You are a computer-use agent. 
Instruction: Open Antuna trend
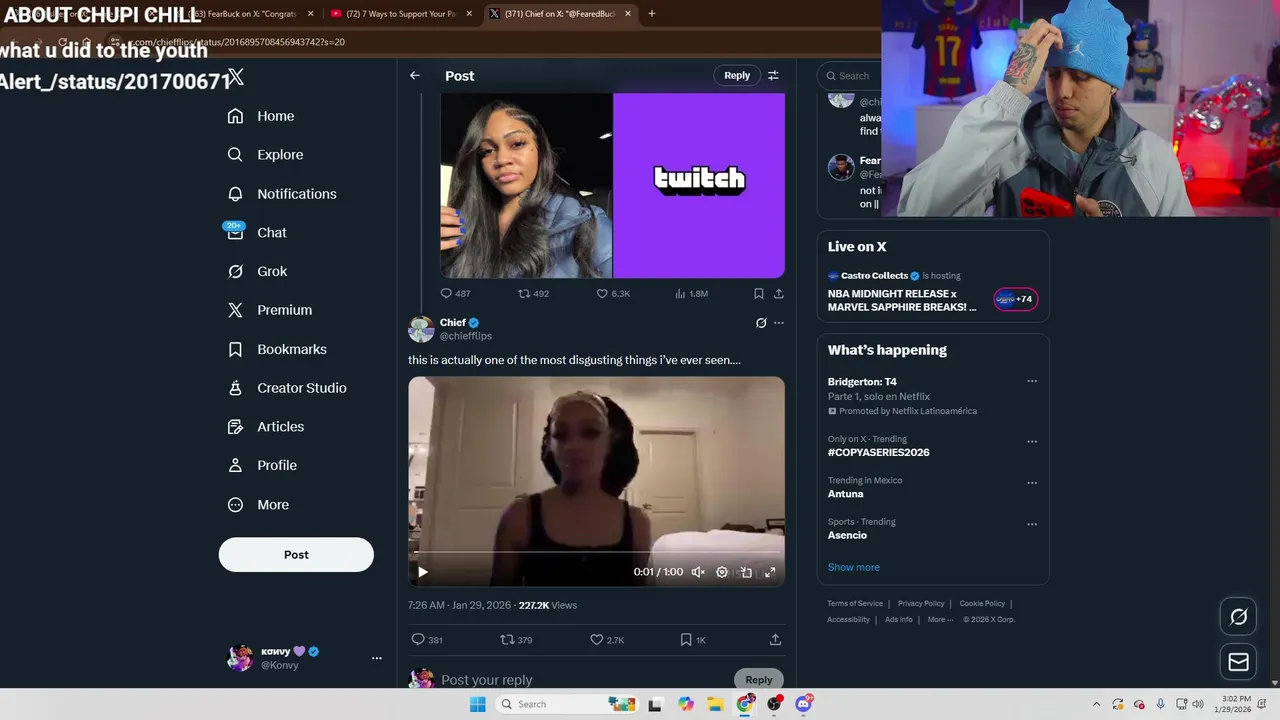point(845,494)
